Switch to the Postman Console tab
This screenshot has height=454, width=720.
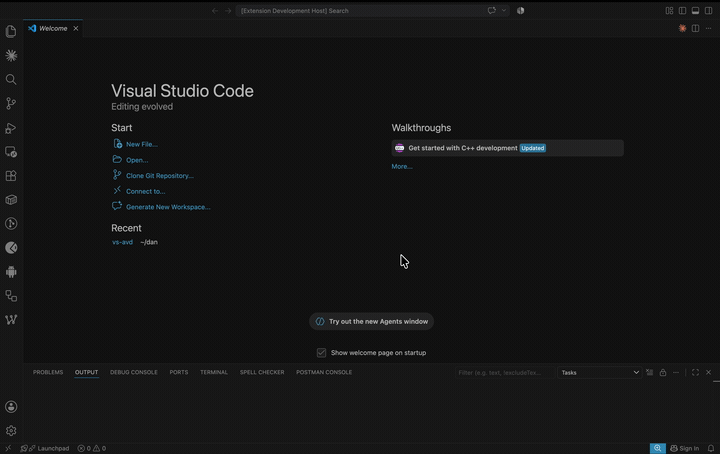pos(324,372)
